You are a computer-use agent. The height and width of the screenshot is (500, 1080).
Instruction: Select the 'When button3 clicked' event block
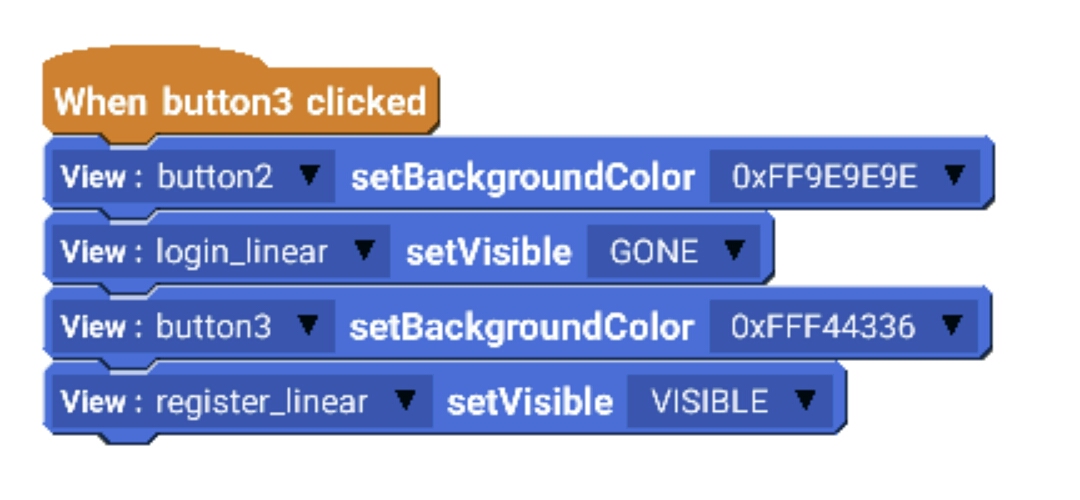(x=240, y=102)
